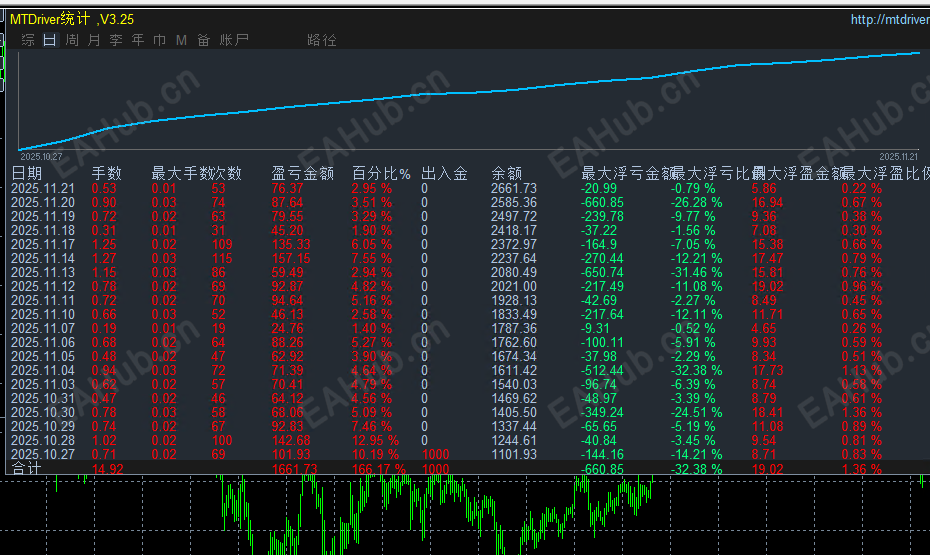Select the 账户 account tab
The height and width of the screenshot is (555, 930).
tap(234, 40)
